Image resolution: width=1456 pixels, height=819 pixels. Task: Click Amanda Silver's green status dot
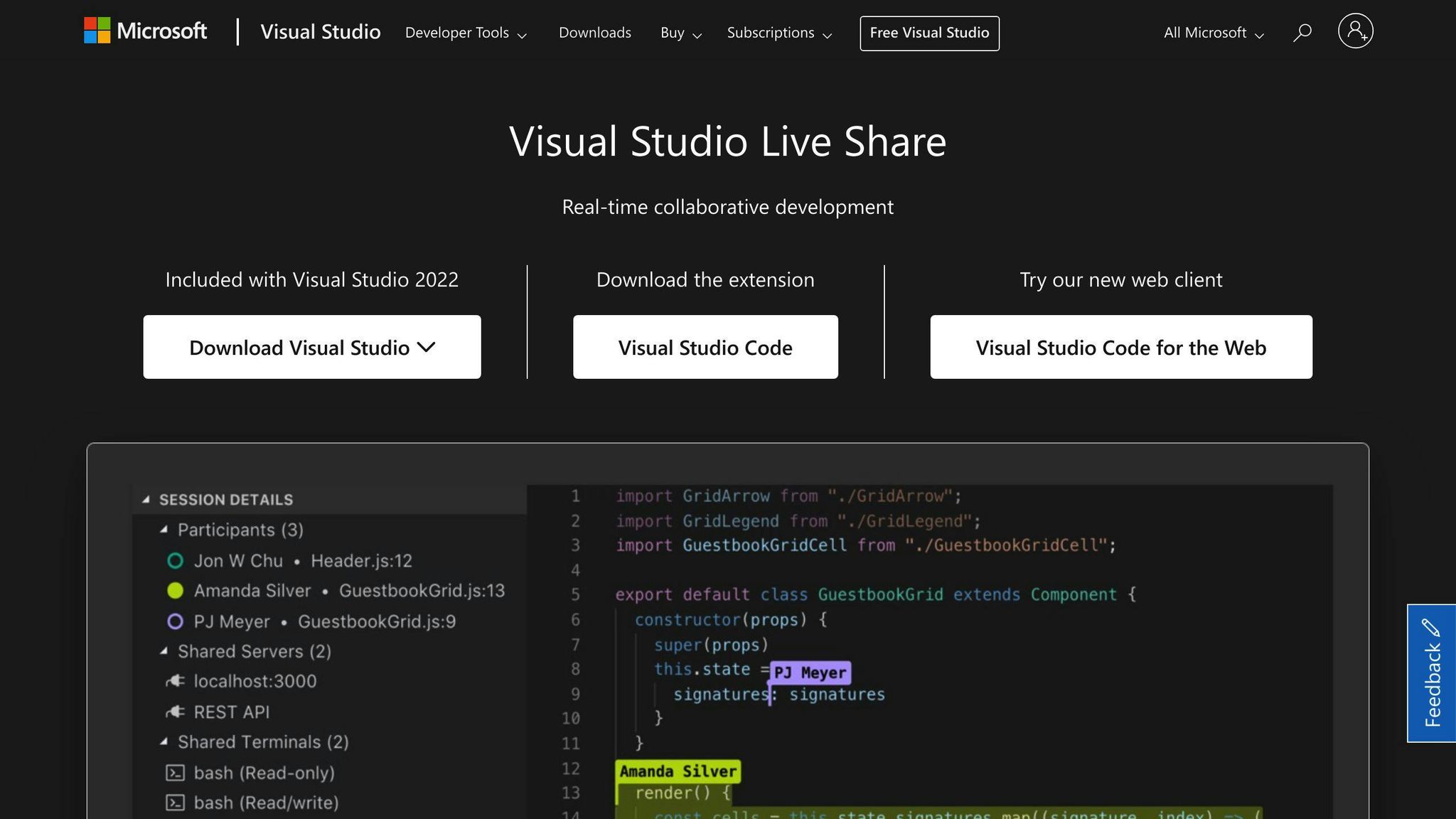tap(175, 591)
